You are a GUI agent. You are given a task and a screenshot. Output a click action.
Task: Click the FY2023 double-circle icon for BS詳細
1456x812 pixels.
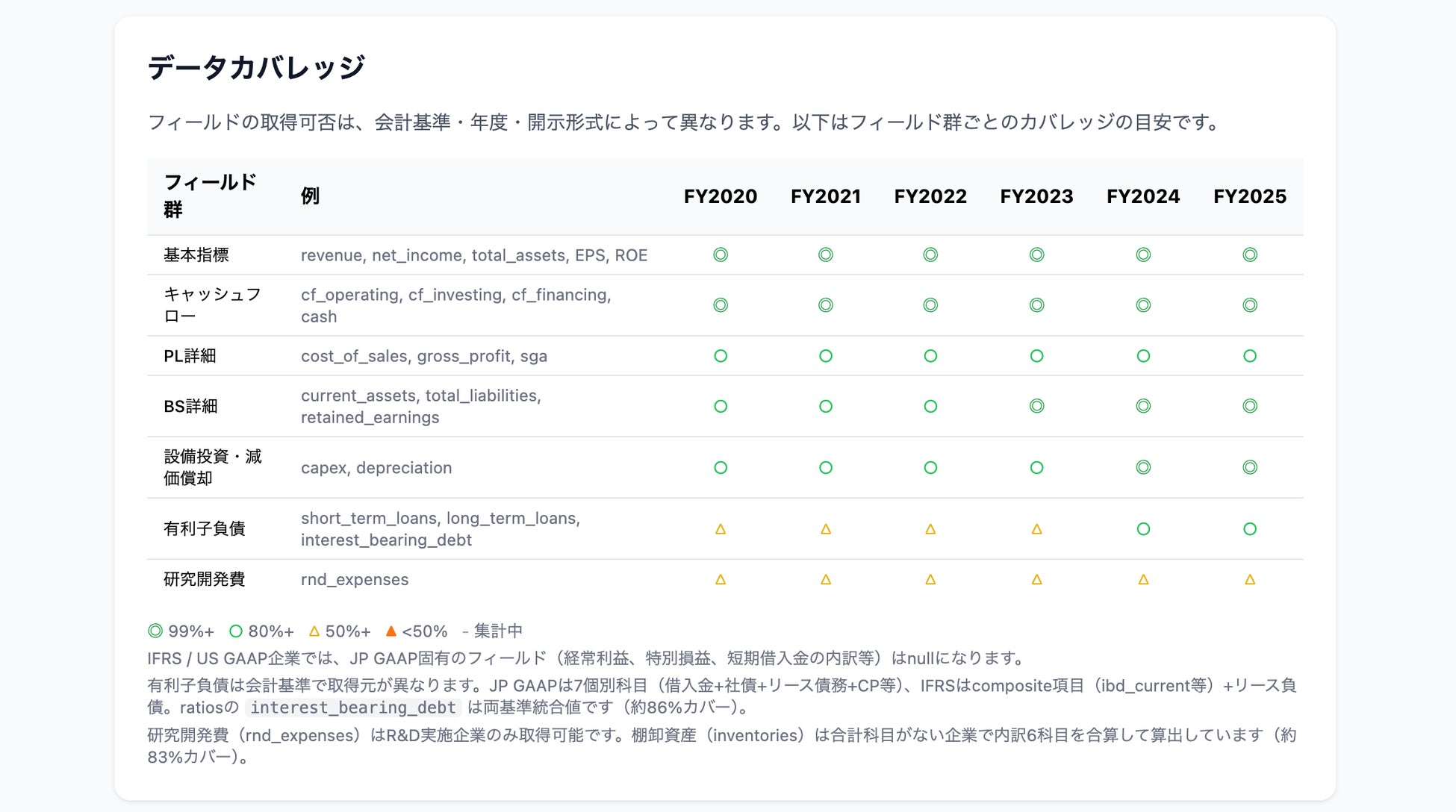[1036, 406]
